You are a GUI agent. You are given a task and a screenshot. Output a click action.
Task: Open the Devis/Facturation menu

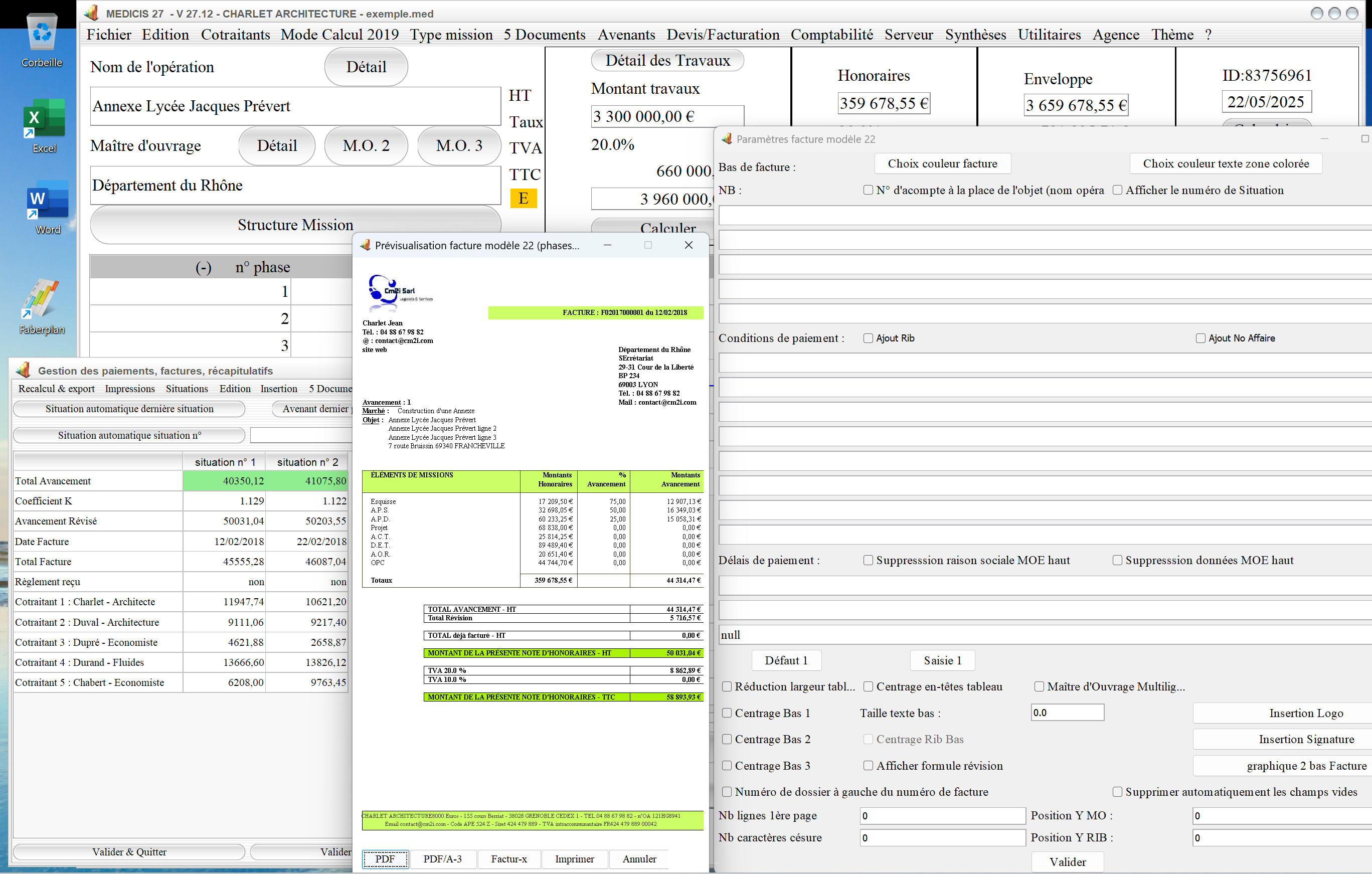click(723, 35)
